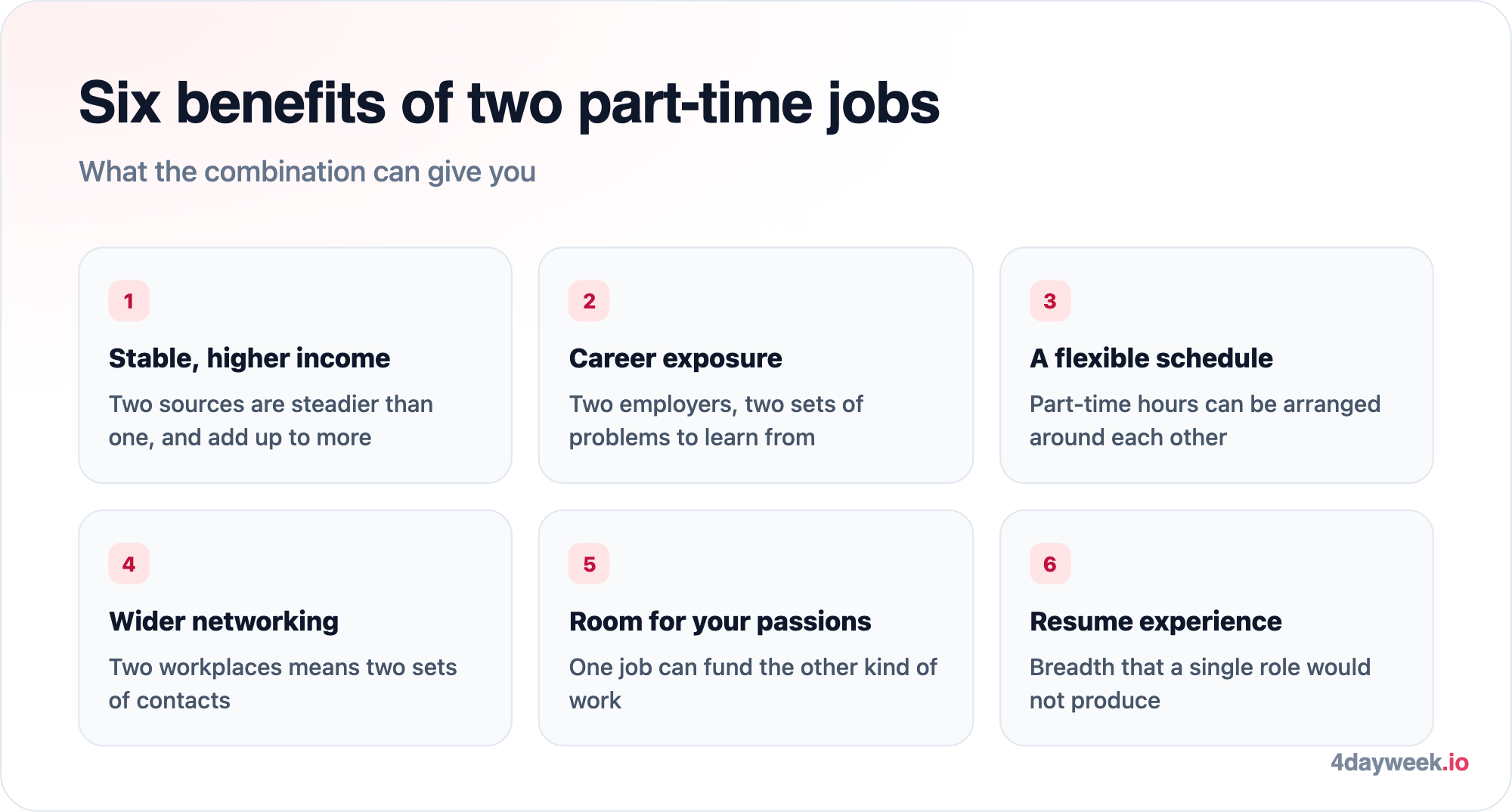Click the number 4 badge
Image resolution: width=1512 pixels, height=812 pixels.
(129, 564)
